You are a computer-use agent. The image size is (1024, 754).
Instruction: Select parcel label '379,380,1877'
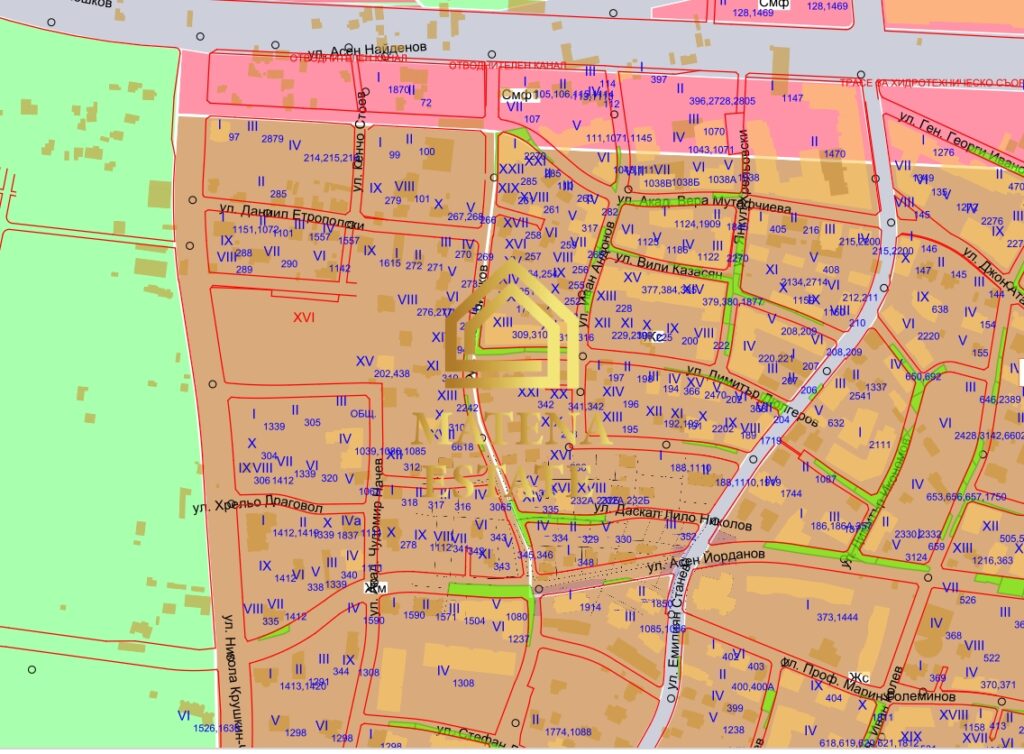click(732, 302)
